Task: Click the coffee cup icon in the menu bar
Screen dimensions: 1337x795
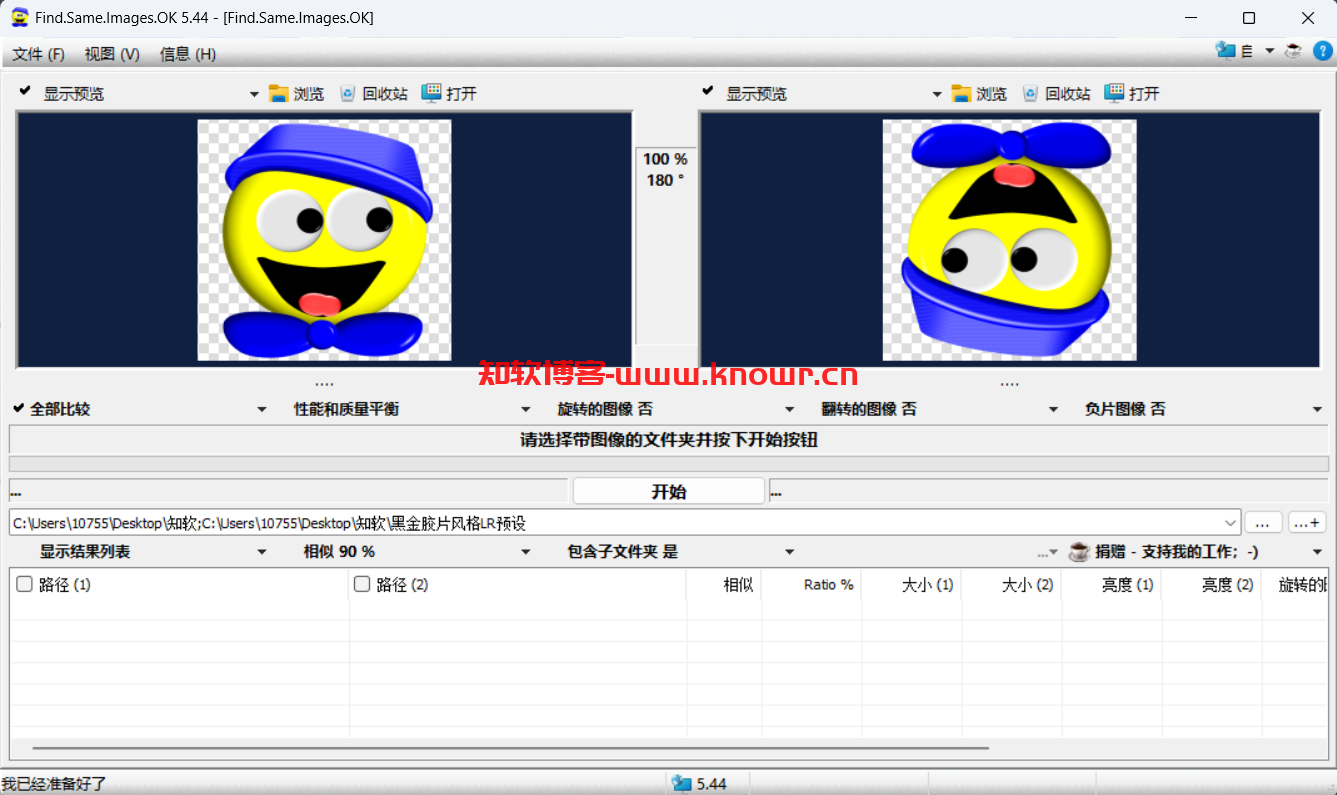Action: tap(1294, 50)
